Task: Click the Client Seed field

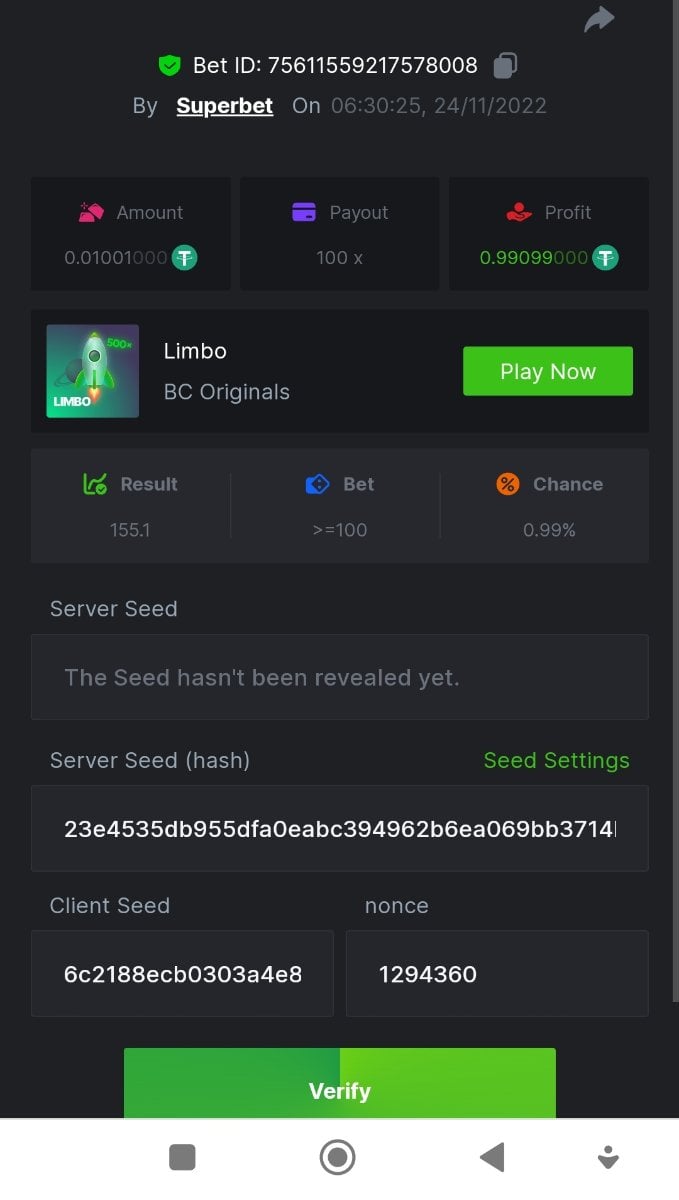Action: 182,973
